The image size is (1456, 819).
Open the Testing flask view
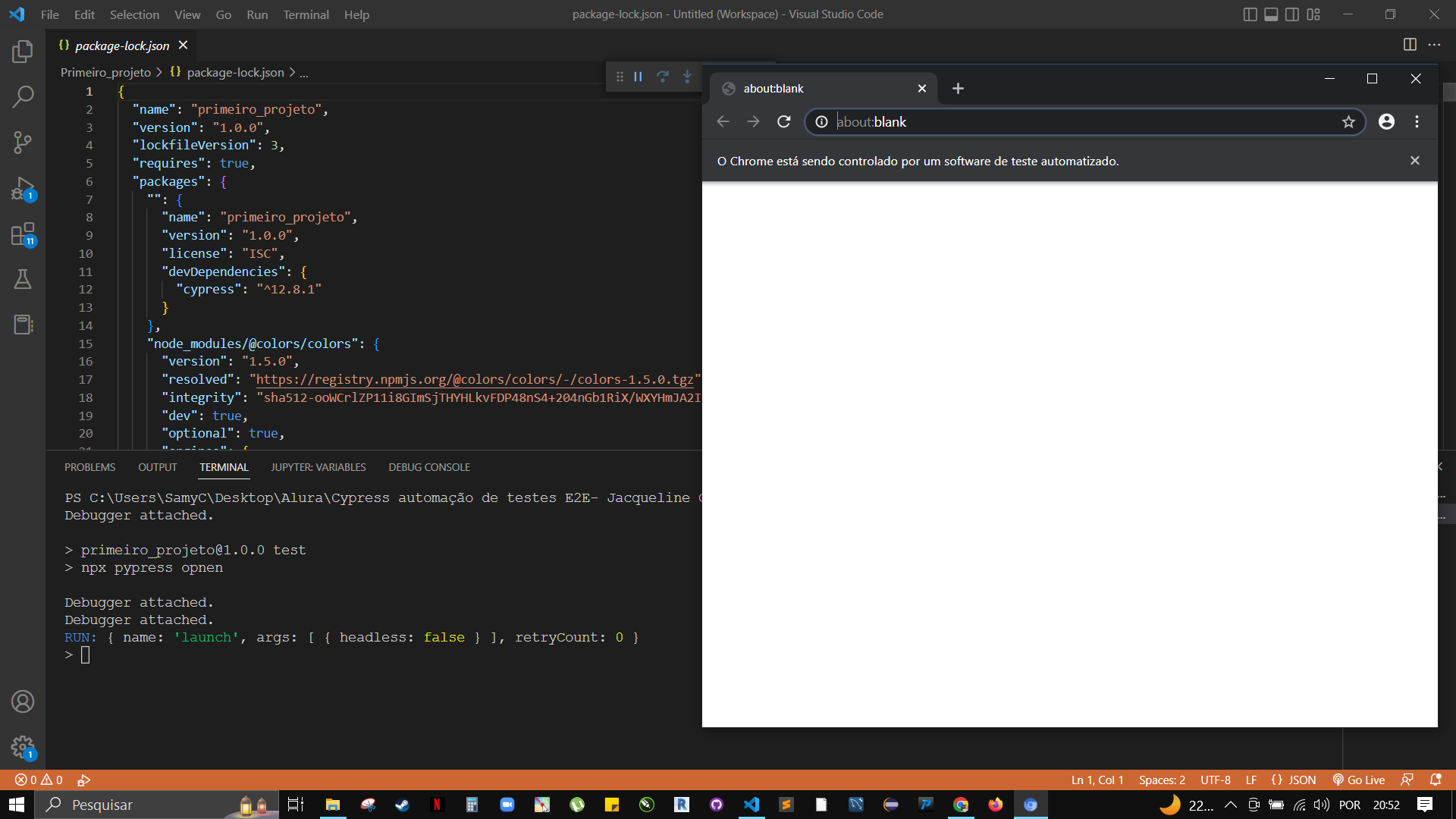(23, 279)
